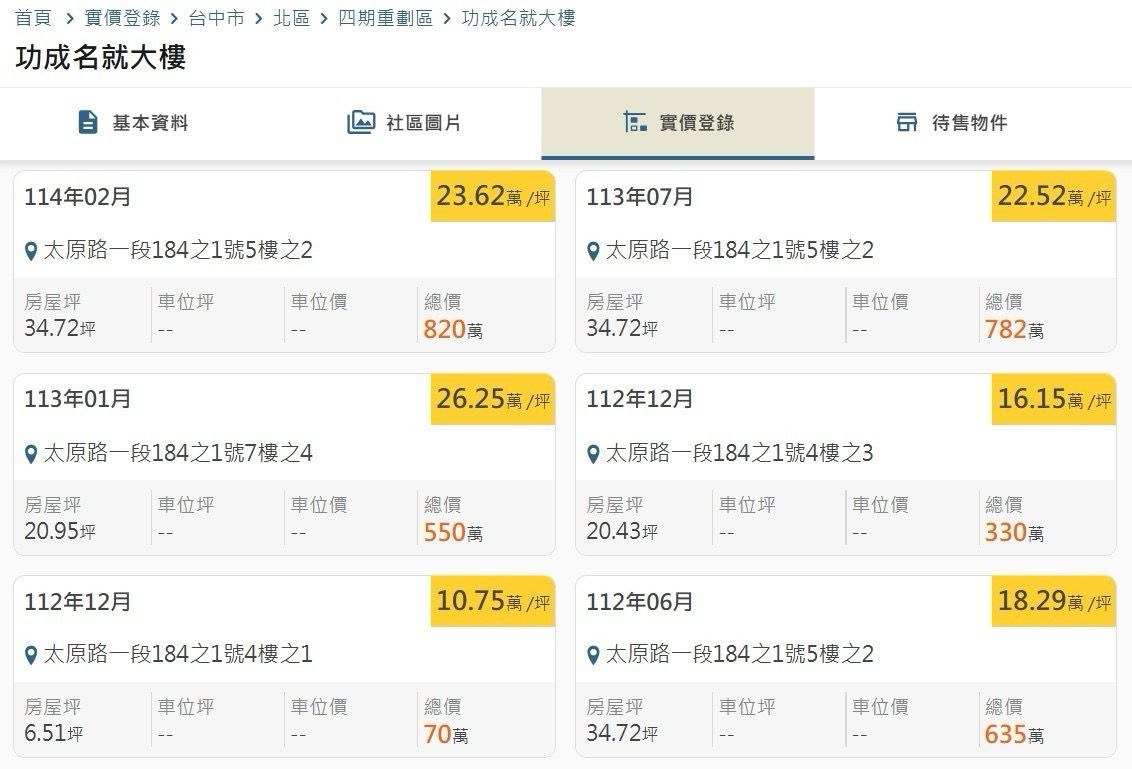Click the location pin for 112年06月 listing

593,655
